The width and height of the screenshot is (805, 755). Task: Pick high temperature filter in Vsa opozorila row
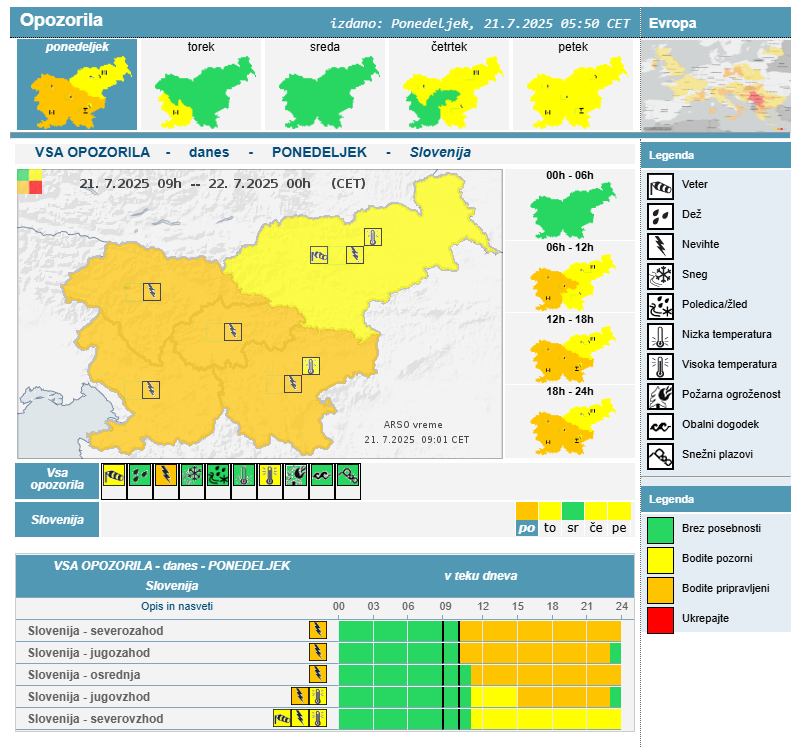(x=270, y=476)
